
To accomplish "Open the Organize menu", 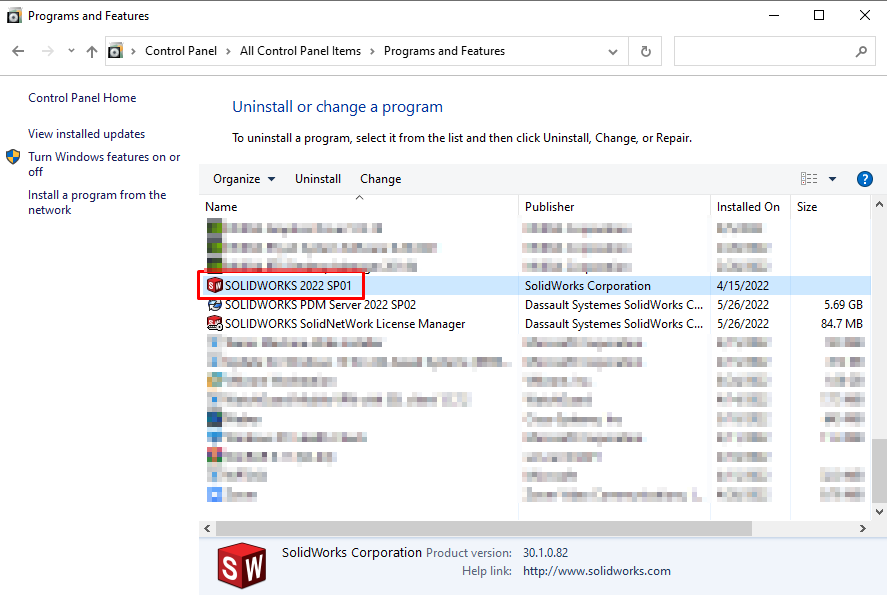I will point(243,179).
